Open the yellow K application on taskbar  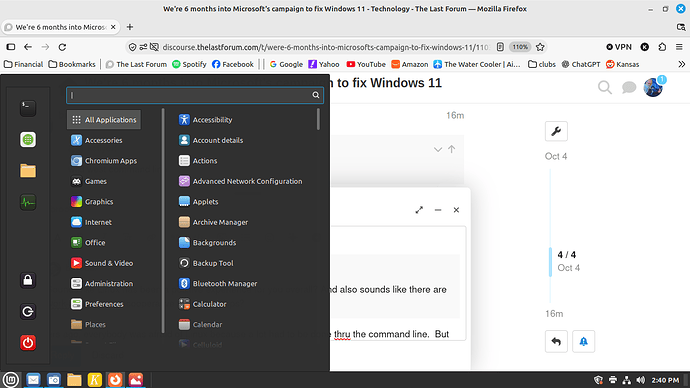[95, 379]
